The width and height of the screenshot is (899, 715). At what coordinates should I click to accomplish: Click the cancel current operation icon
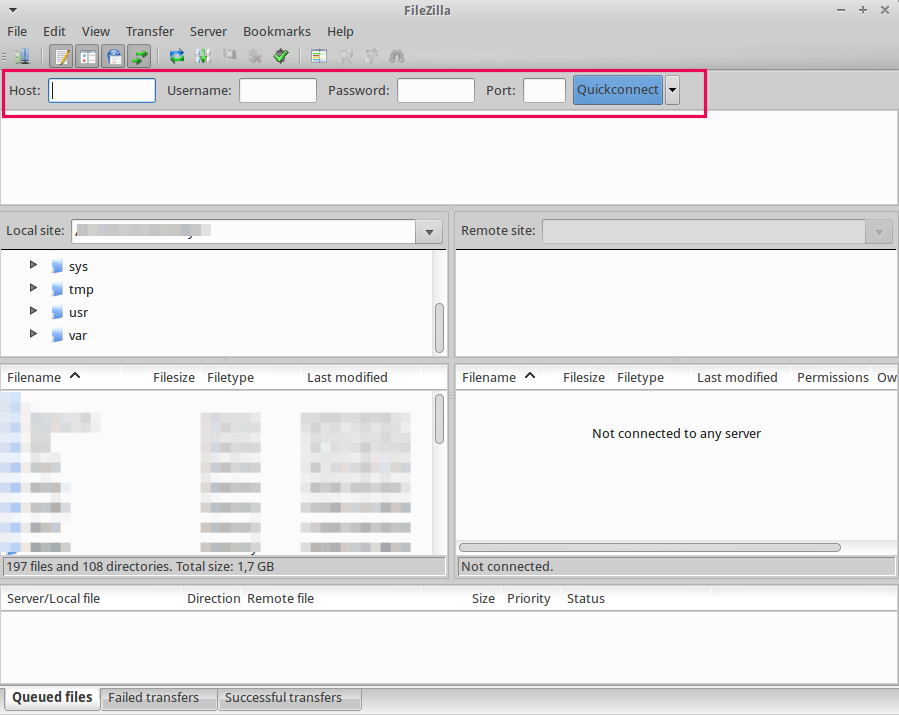pyautogui.click(x=229, y=56)
